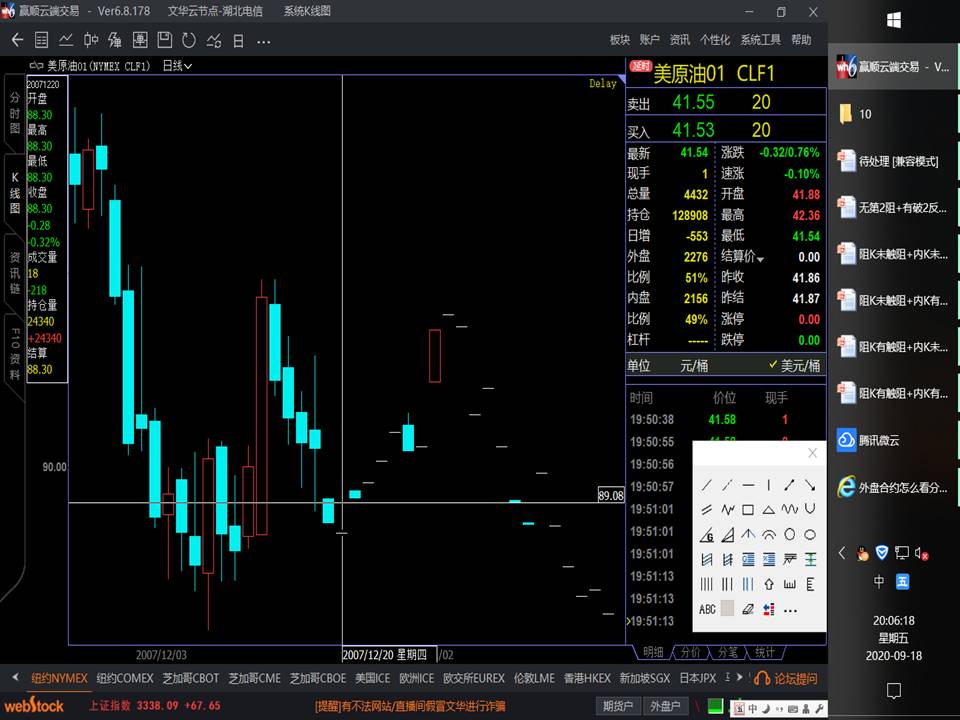Screen dimensions: 960x720
Task: Pick the triangle drawing tool
Action: coord(769,510)
